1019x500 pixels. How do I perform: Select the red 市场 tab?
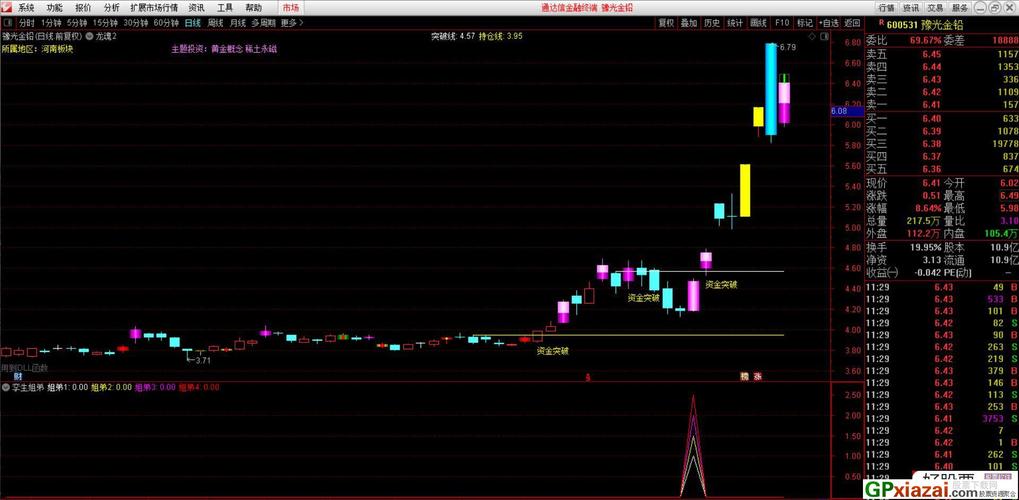coord(292,8)
